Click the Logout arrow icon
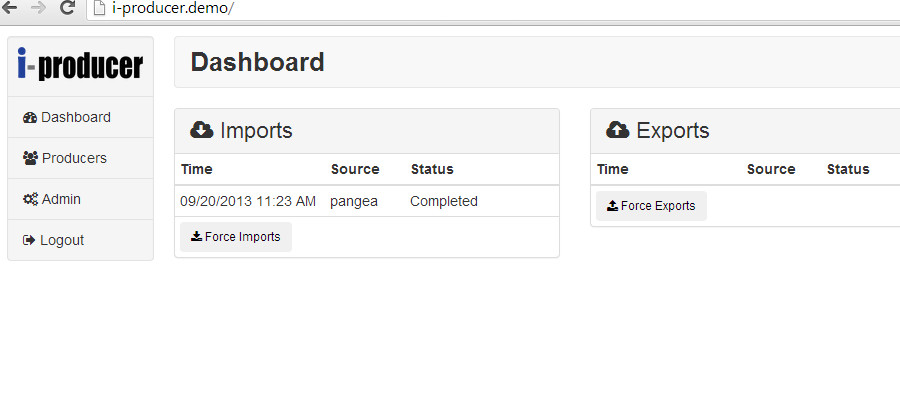This screenshot has height=400, width=900. [29, 240]
